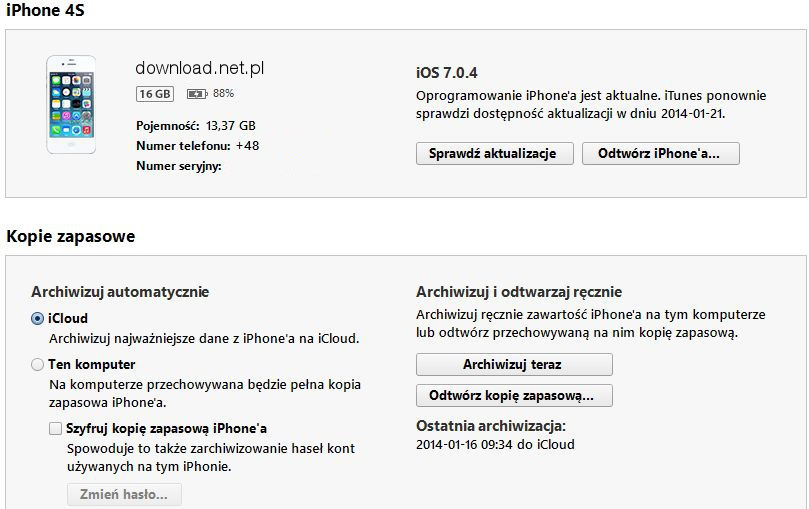This screenshot has width=809, height=509.
Task: Start backup with Archiwizuj teraz
Action: (x=514, y=365)
